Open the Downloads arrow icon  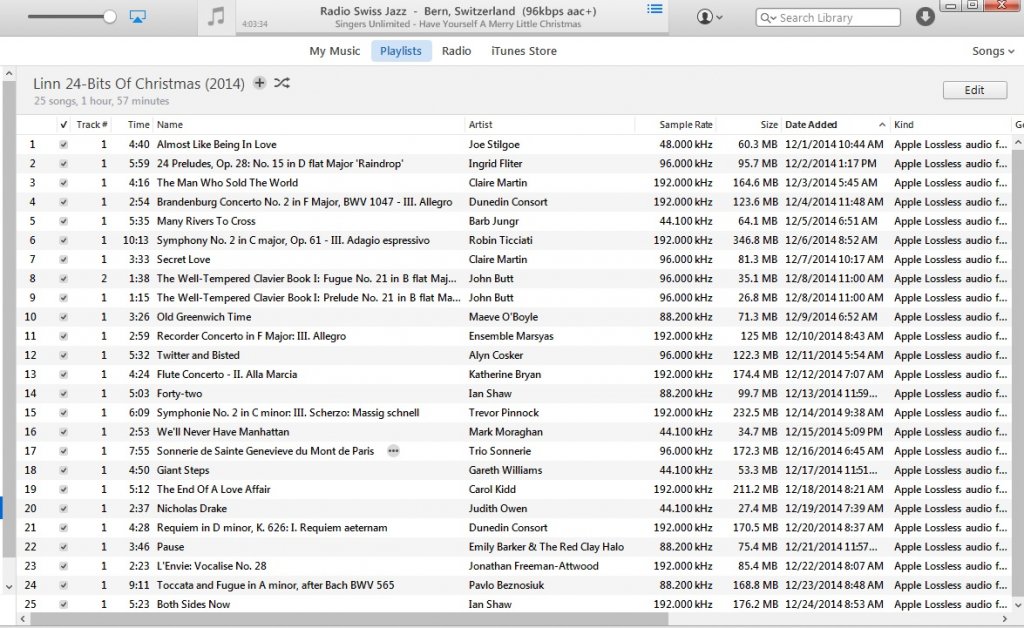pos(925,17)
